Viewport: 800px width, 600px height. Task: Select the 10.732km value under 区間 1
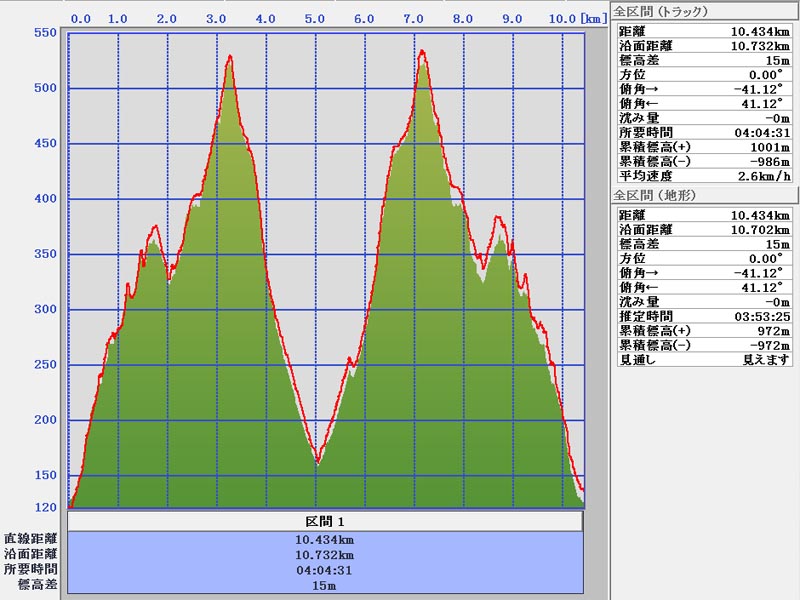click(x=324, y=555)
